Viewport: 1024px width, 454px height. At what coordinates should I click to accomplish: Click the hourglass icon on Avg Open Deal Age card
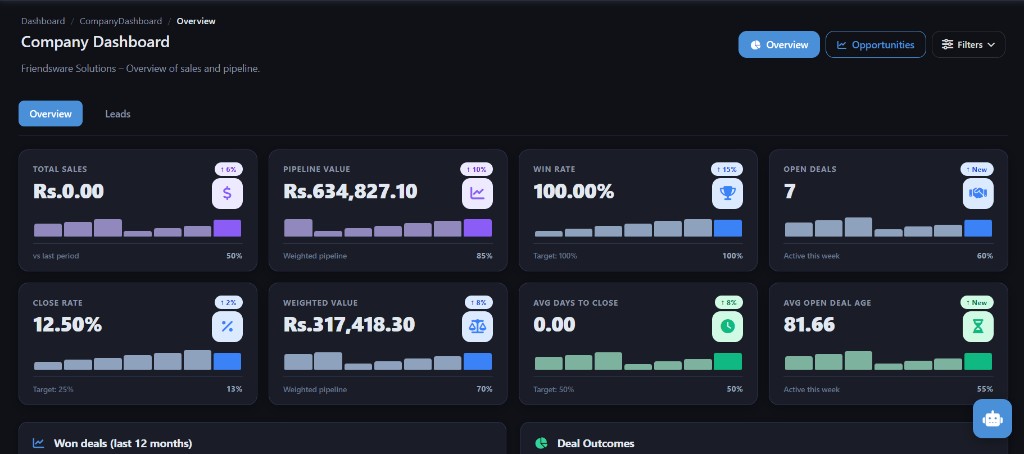(978, 327)
